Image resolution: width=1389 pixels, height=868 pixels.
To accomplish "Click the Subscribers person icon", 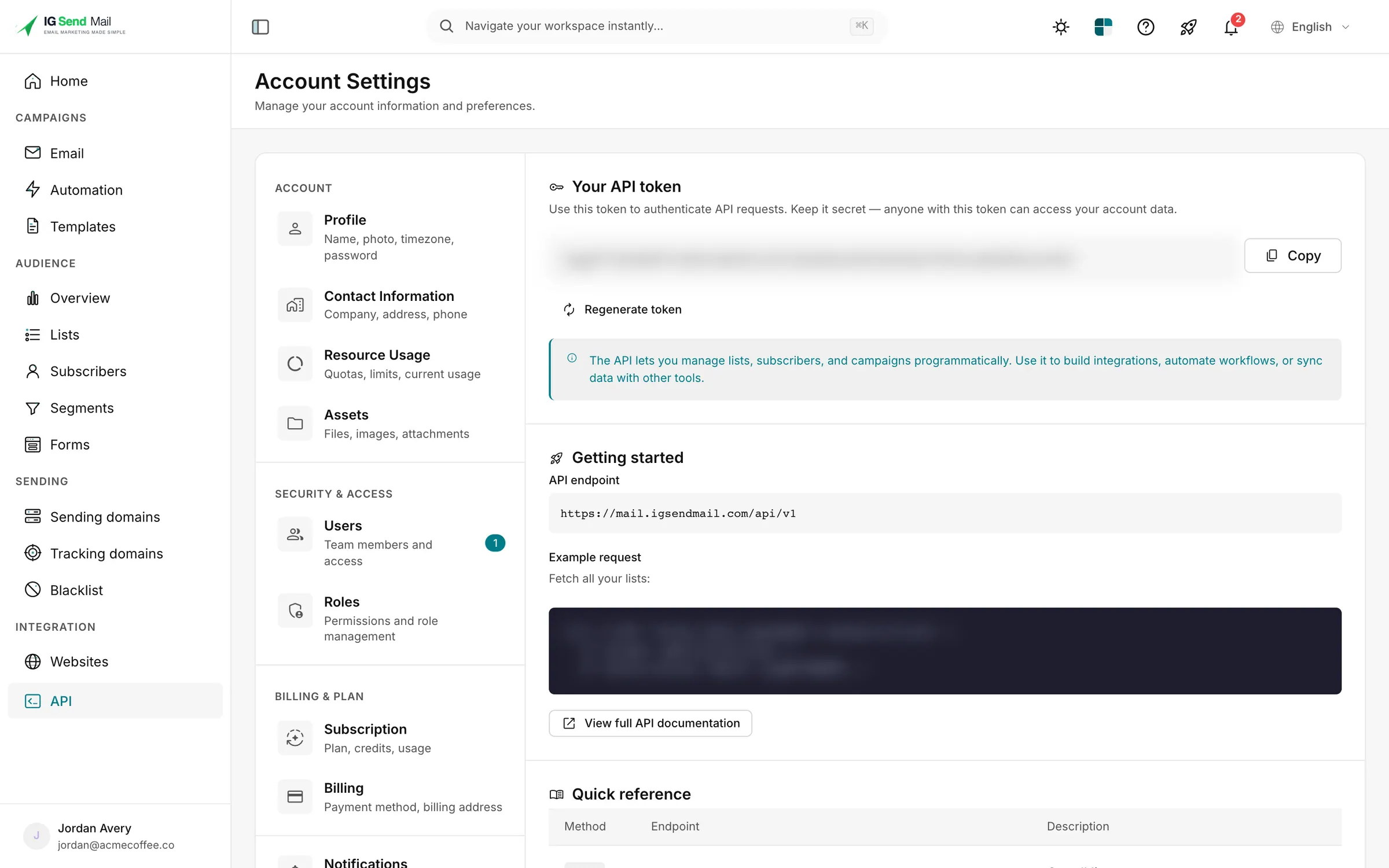I will coord(33,371).
